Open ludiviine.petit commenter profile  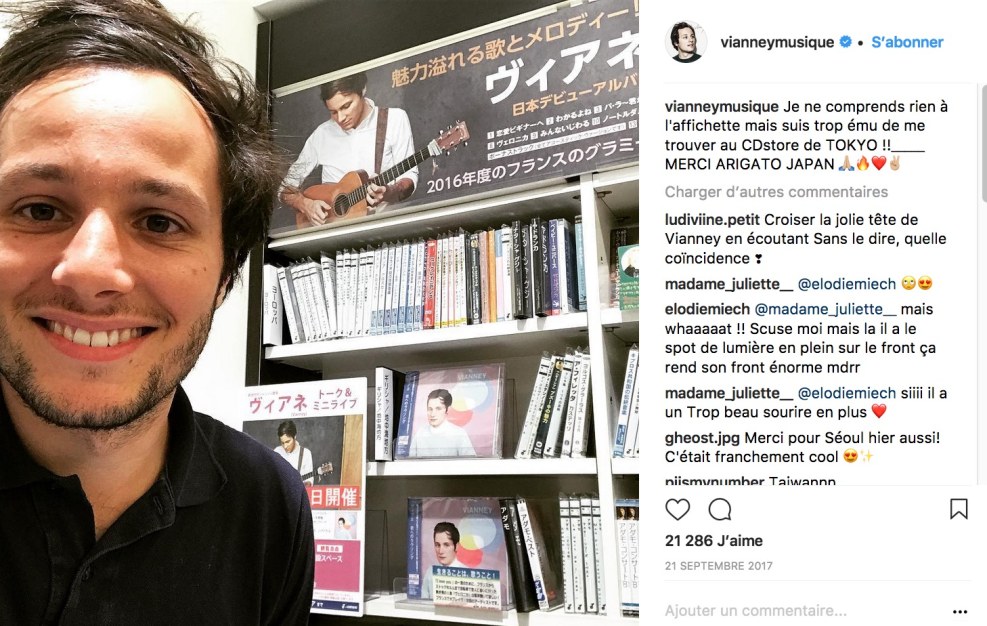tap(712, 220)
